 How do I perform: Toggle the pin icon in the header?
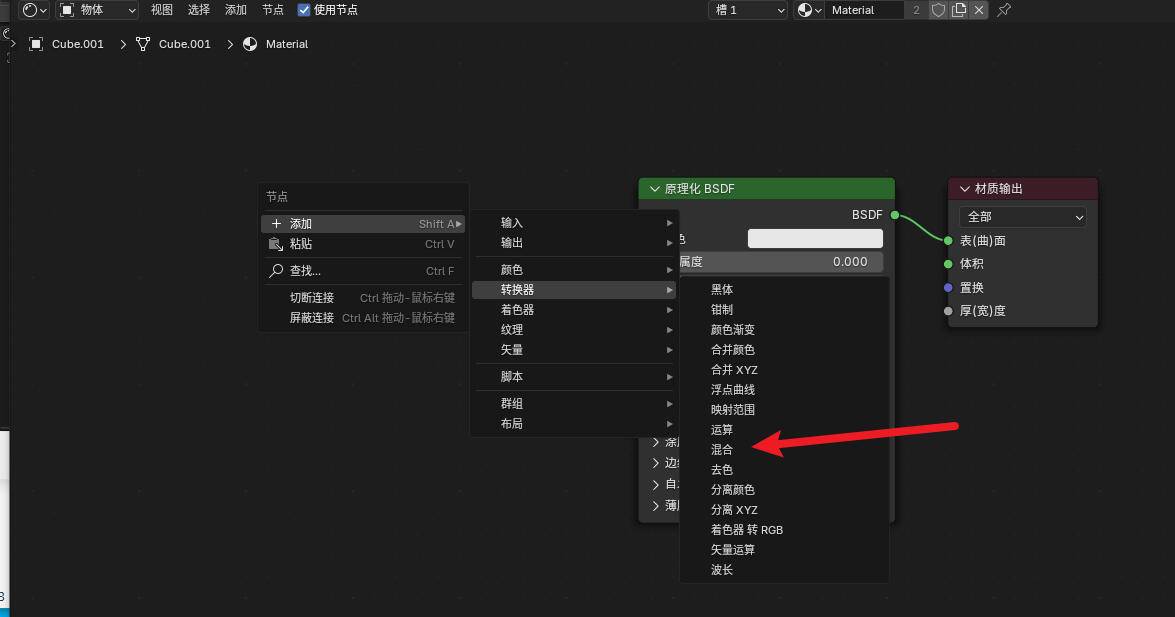click(x=1004, y=10)
